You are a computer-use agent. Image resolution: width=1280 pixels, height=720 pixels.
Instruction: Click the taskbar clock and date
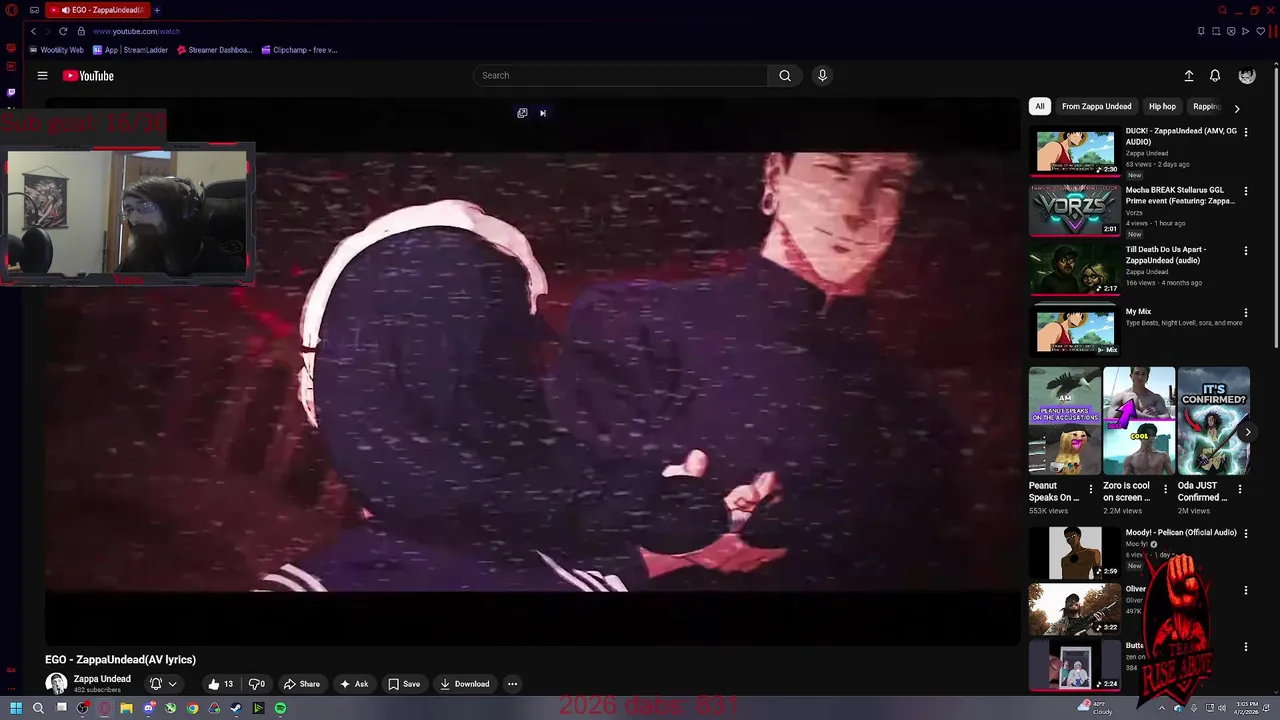click(x=1247, y=708)
